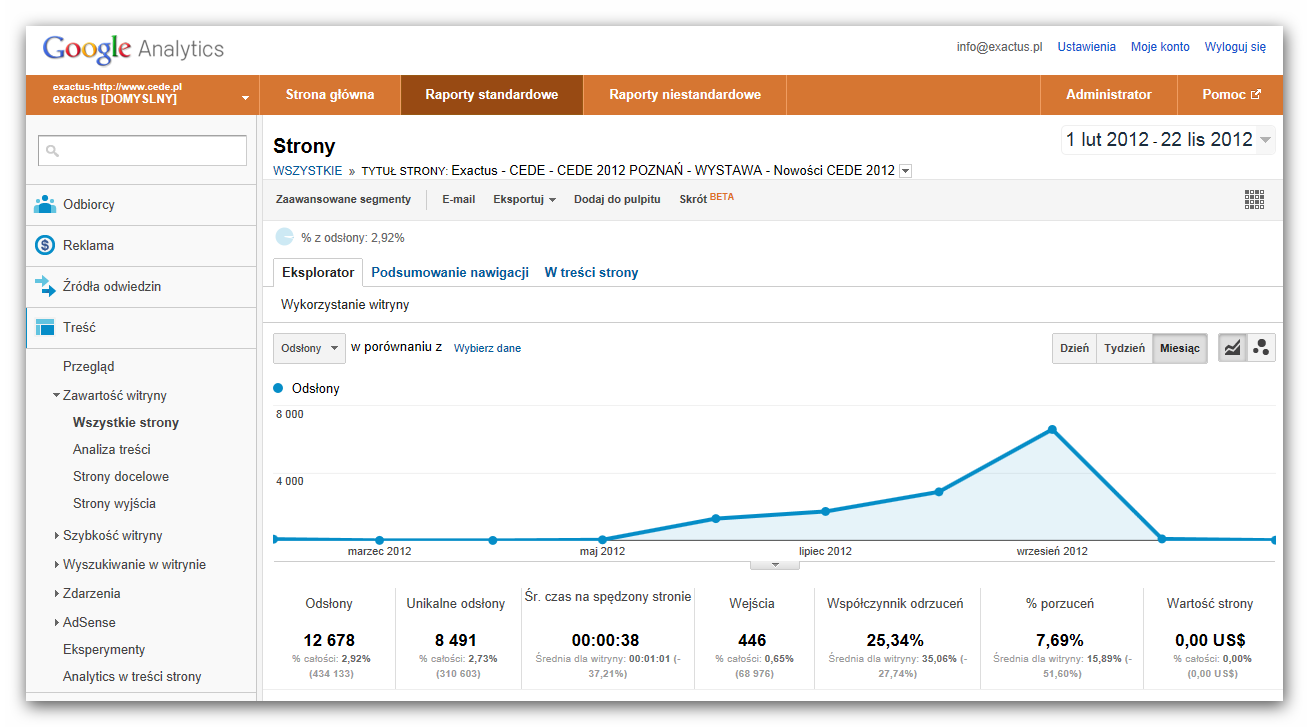Open the Odsłony metric dropdown
The height and width of the screenshot is (727, 1309).
pos(309,348)
